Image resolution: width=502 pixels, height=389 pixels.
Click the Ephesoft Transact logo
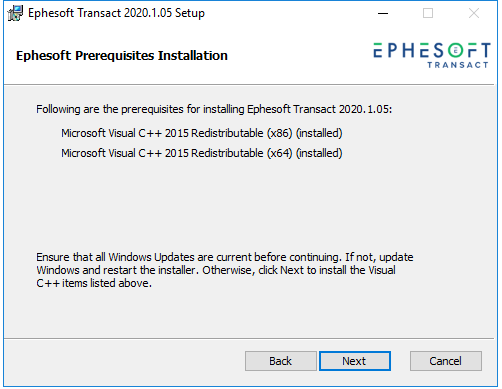(x=432, y=55)
